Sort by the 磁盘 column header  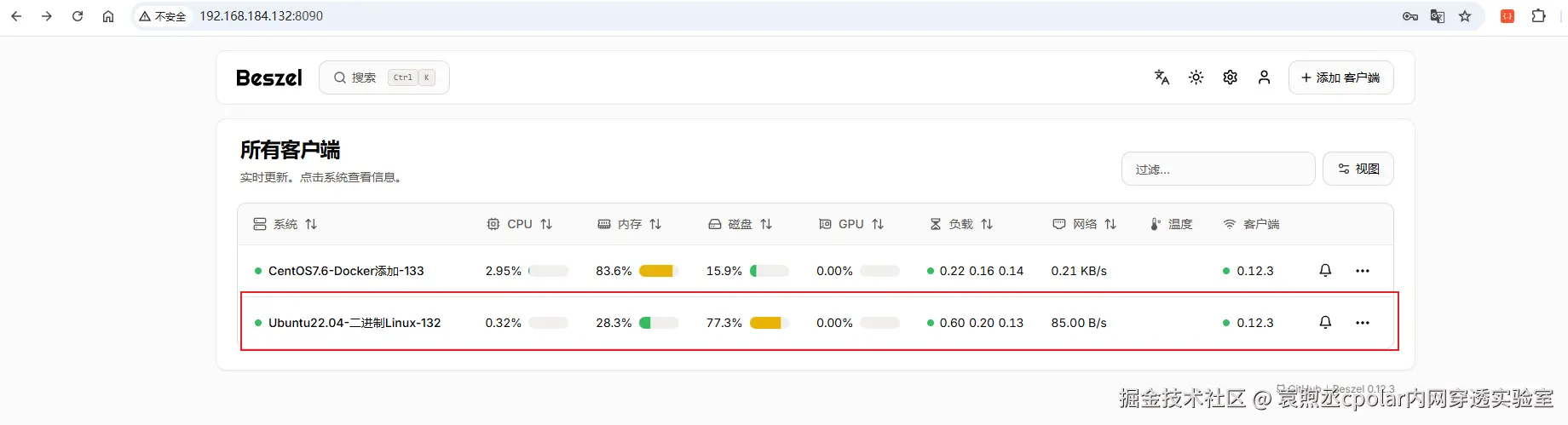coord(740,224)
